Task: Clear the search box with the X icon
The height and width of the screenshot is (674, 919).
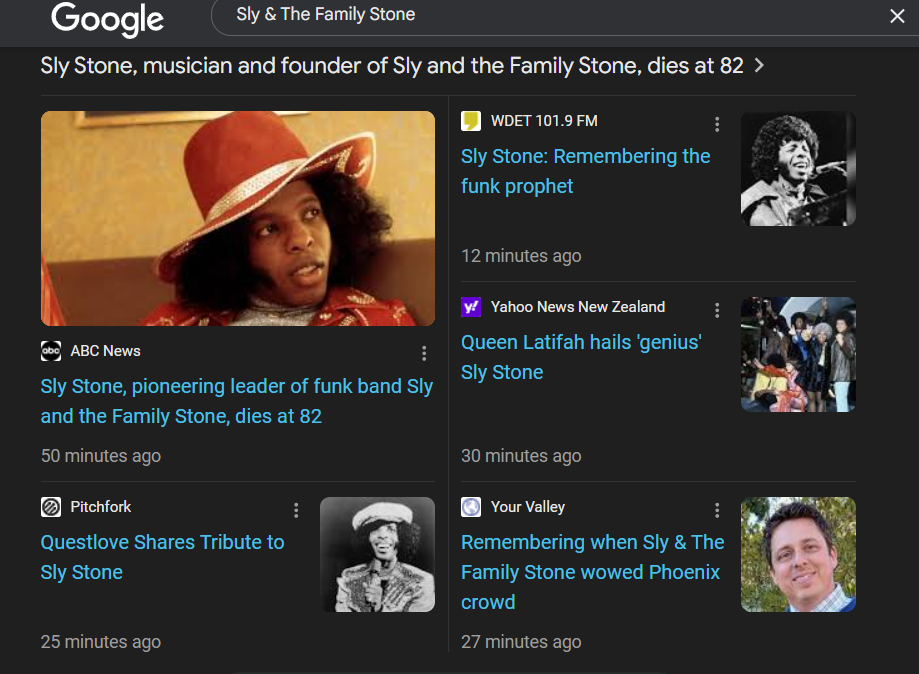Action: [x=897, y=16]
